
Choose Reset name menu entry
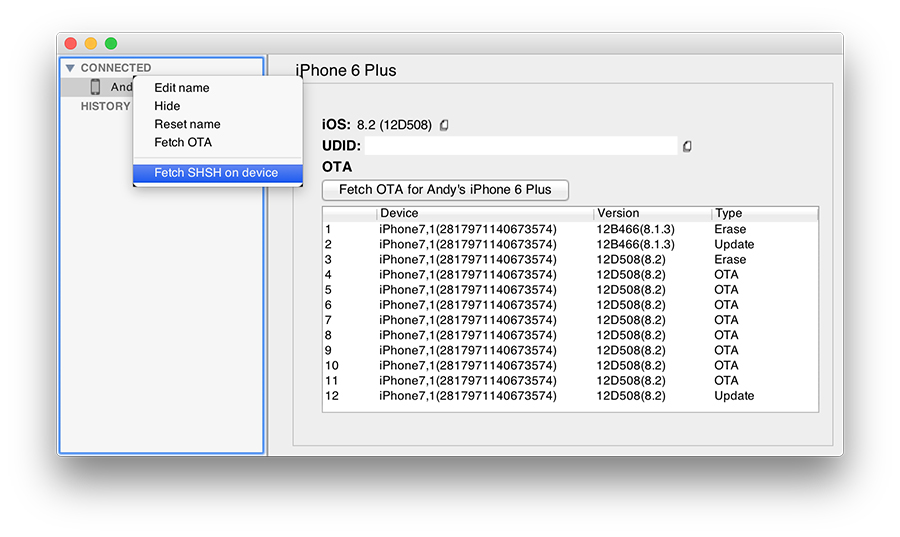(x=187, y=124)
